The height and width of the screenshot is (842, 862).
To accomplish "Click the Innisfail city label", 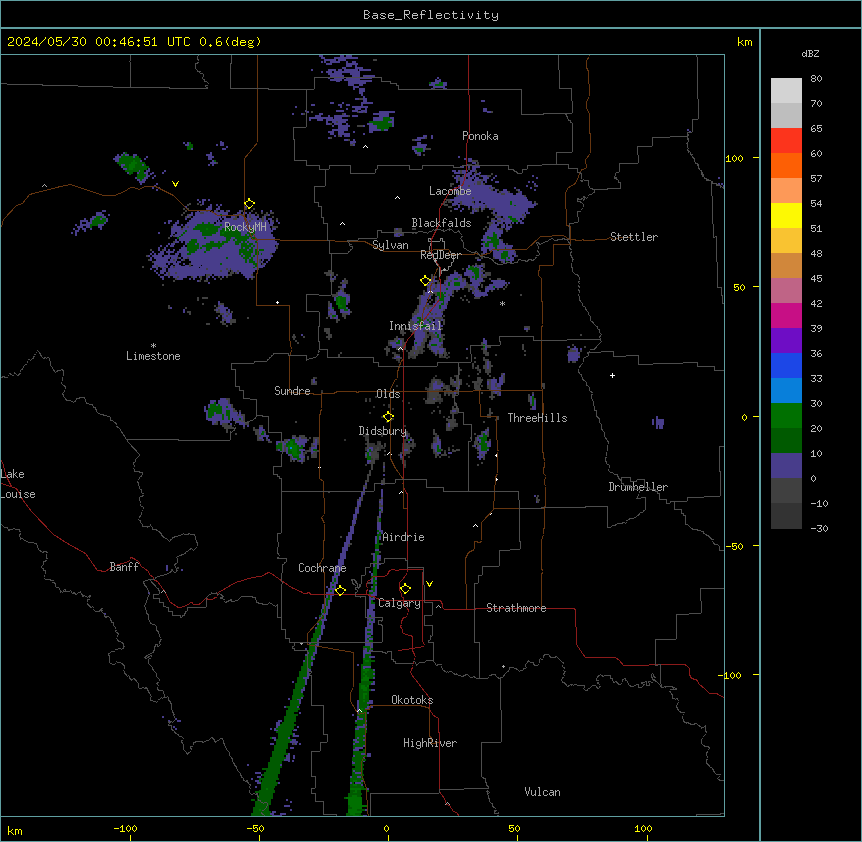I will click(416, 326).
